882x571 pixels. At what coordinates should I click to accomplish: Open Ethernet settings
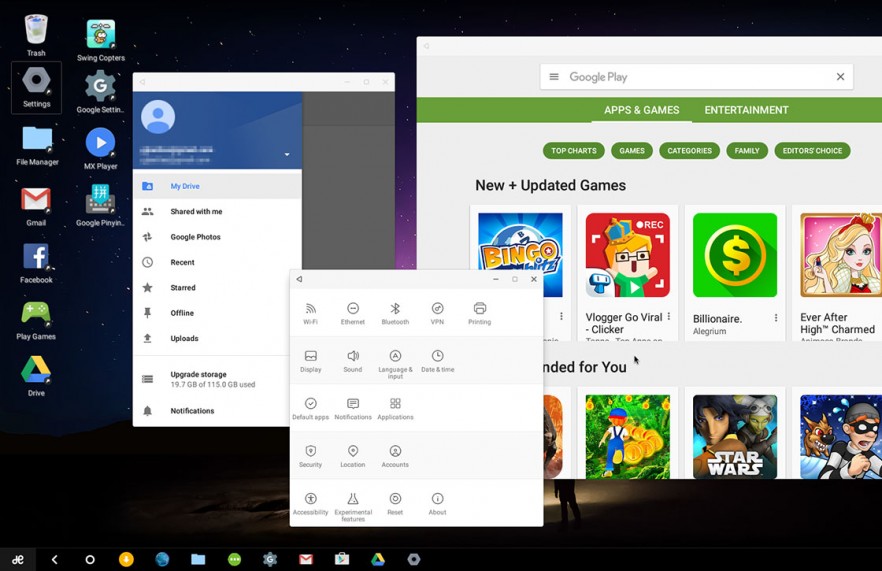(353, 313)
